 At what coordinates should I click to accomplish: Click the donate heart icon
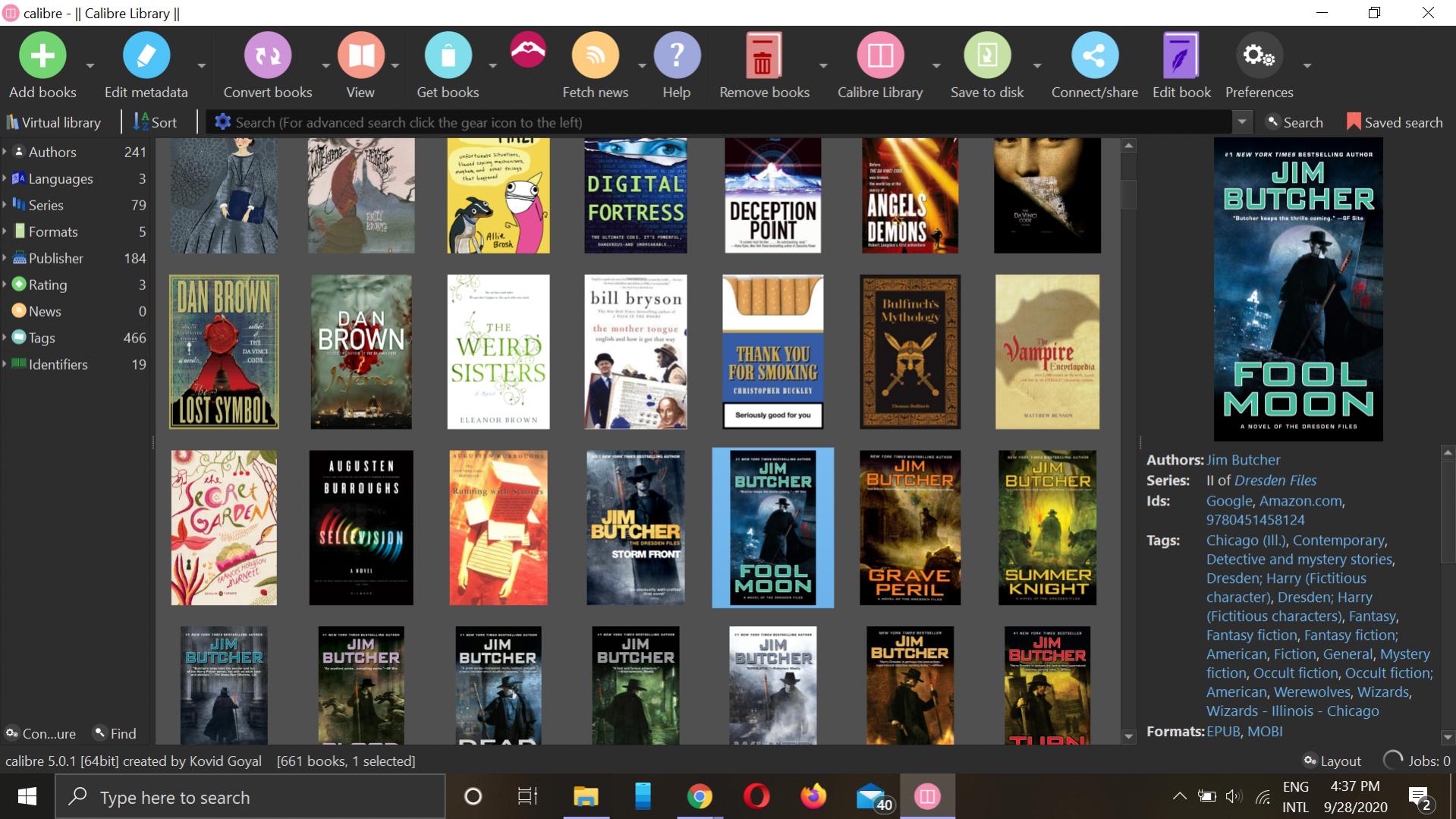tap(528, 50)
